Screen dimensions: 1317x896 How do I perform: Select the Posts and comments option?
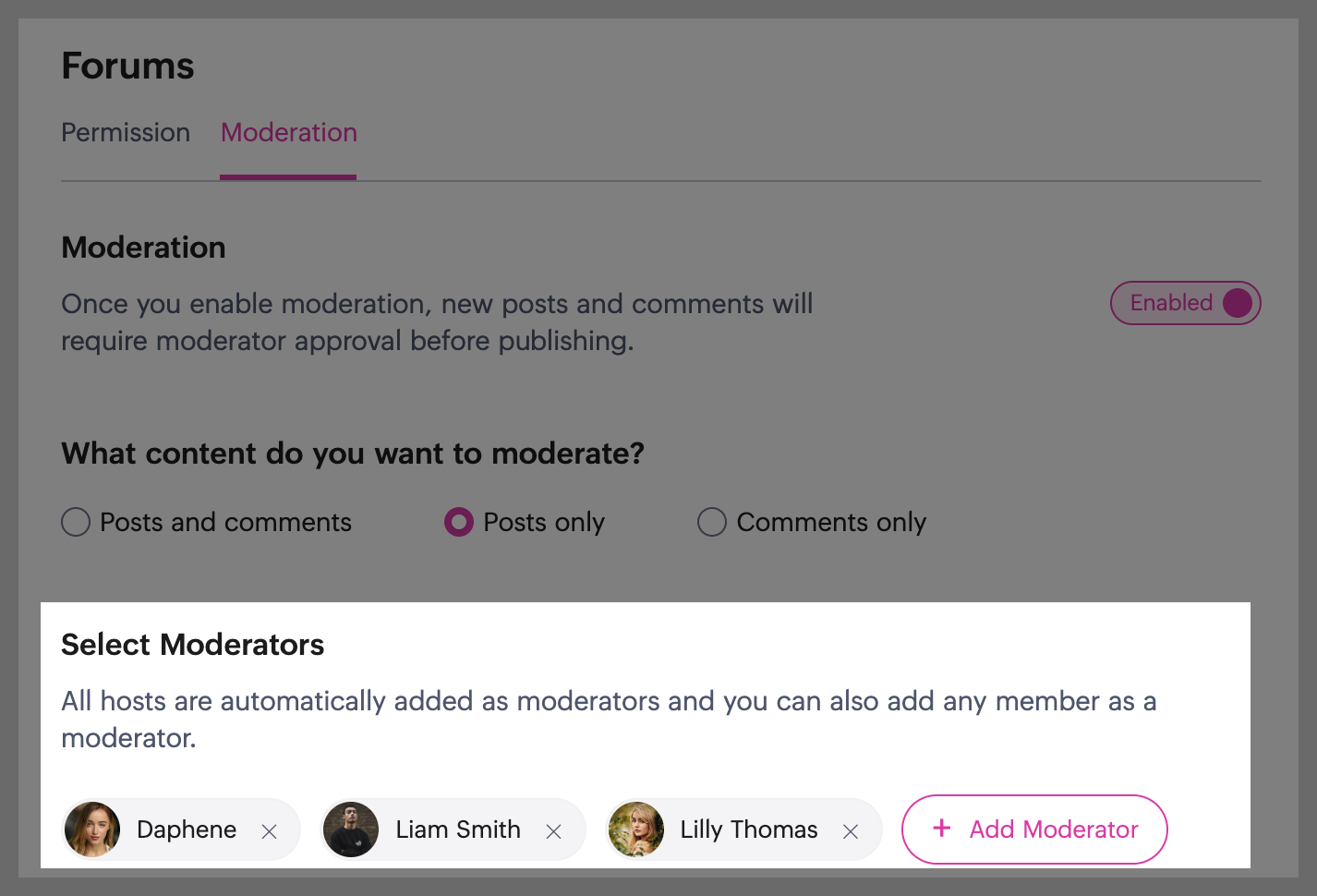(76, 522)
